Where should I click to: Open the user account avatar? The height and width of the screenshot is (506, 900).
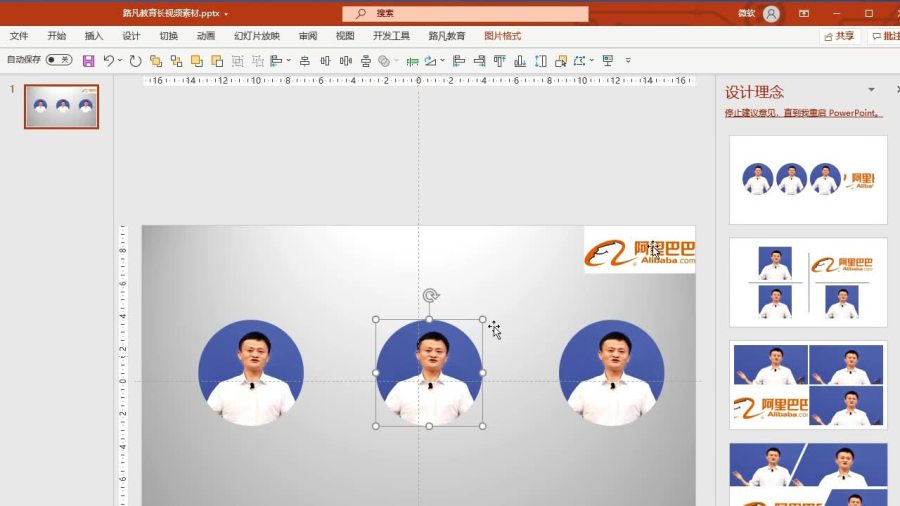pyautogui.click(x=771, y=13)
